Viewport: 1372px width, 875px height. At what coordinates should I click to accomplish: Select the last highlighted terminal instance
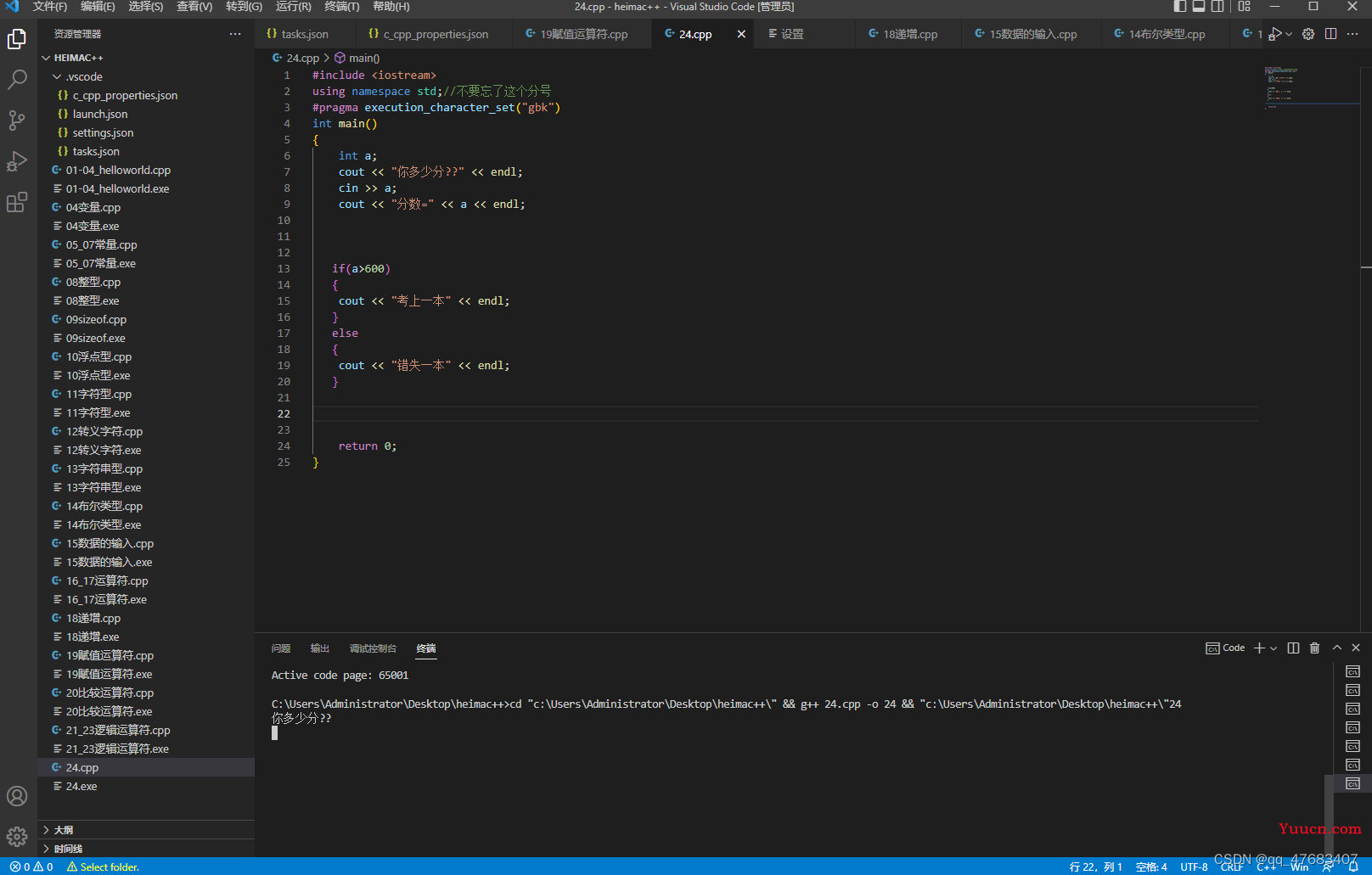[x=1352, y=783]
